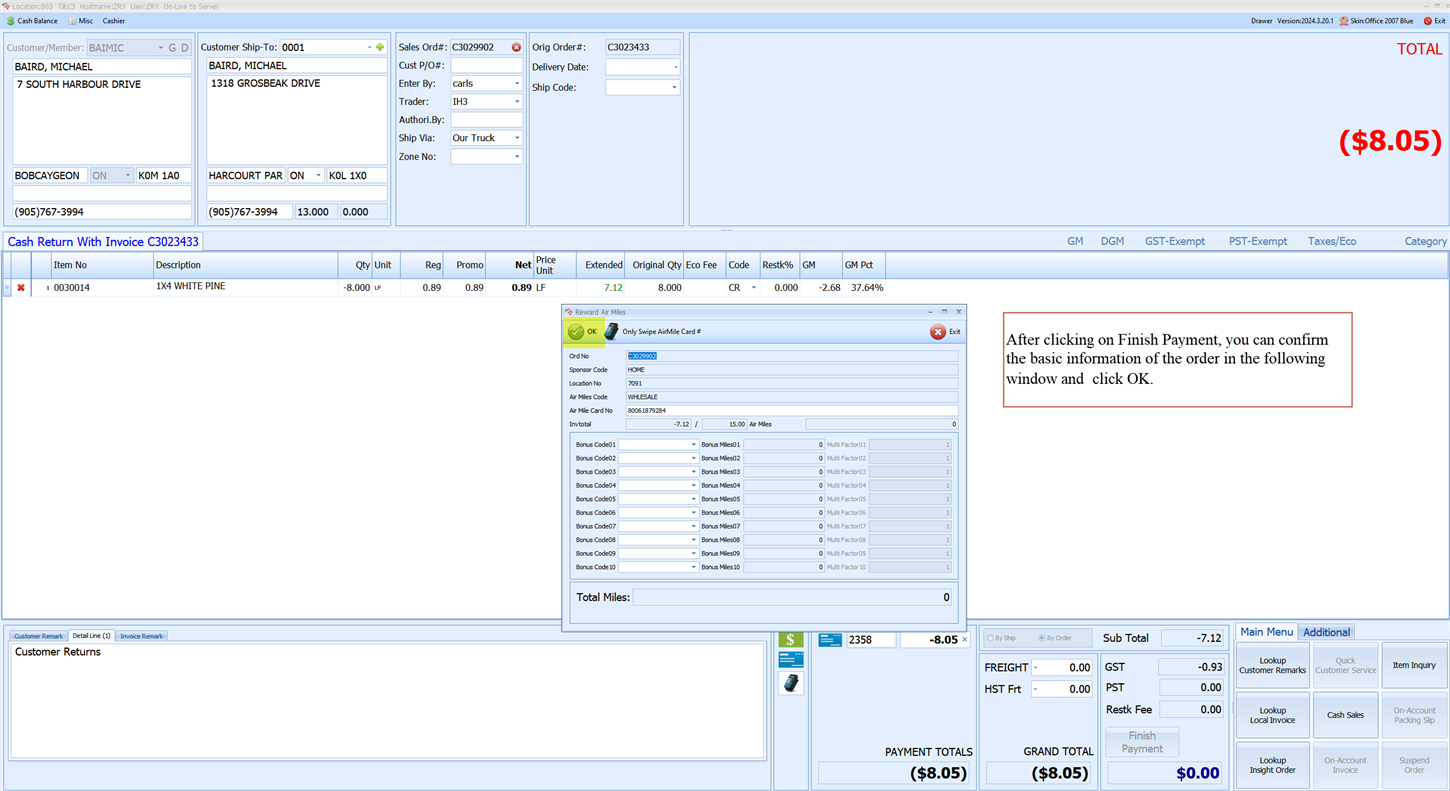Delete line item 0030014 with the red X
Viewport: 1450px width, 791px height.
click(x=20, y=288)
